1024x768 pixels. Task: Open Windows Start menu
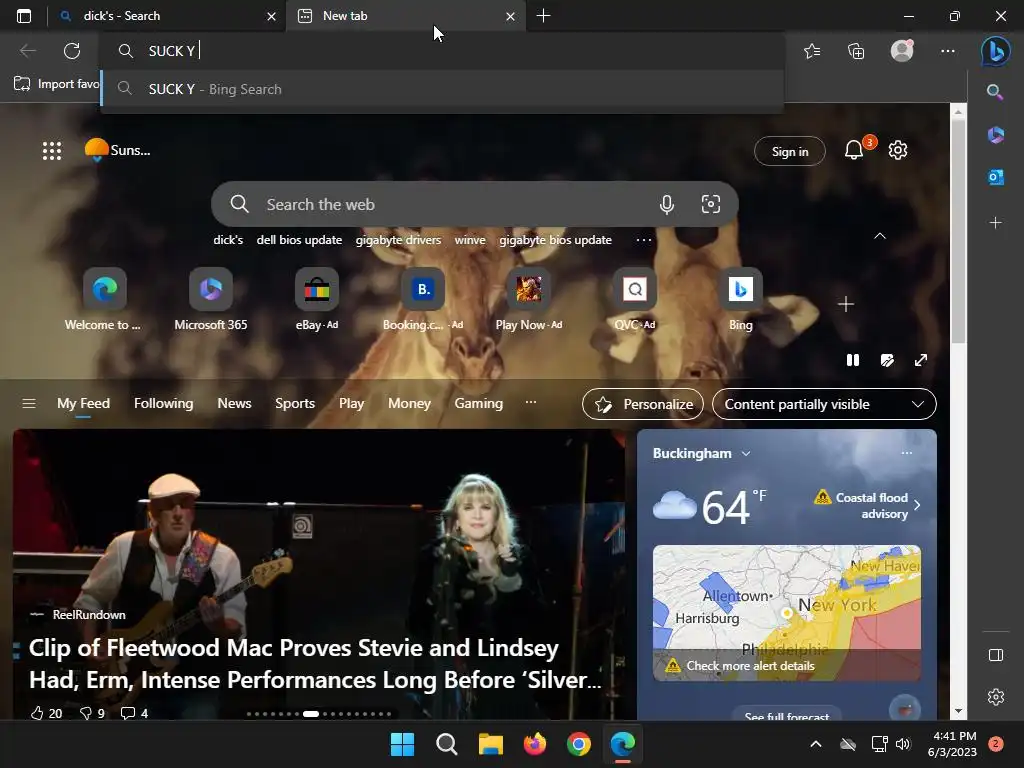coord(402,744)
